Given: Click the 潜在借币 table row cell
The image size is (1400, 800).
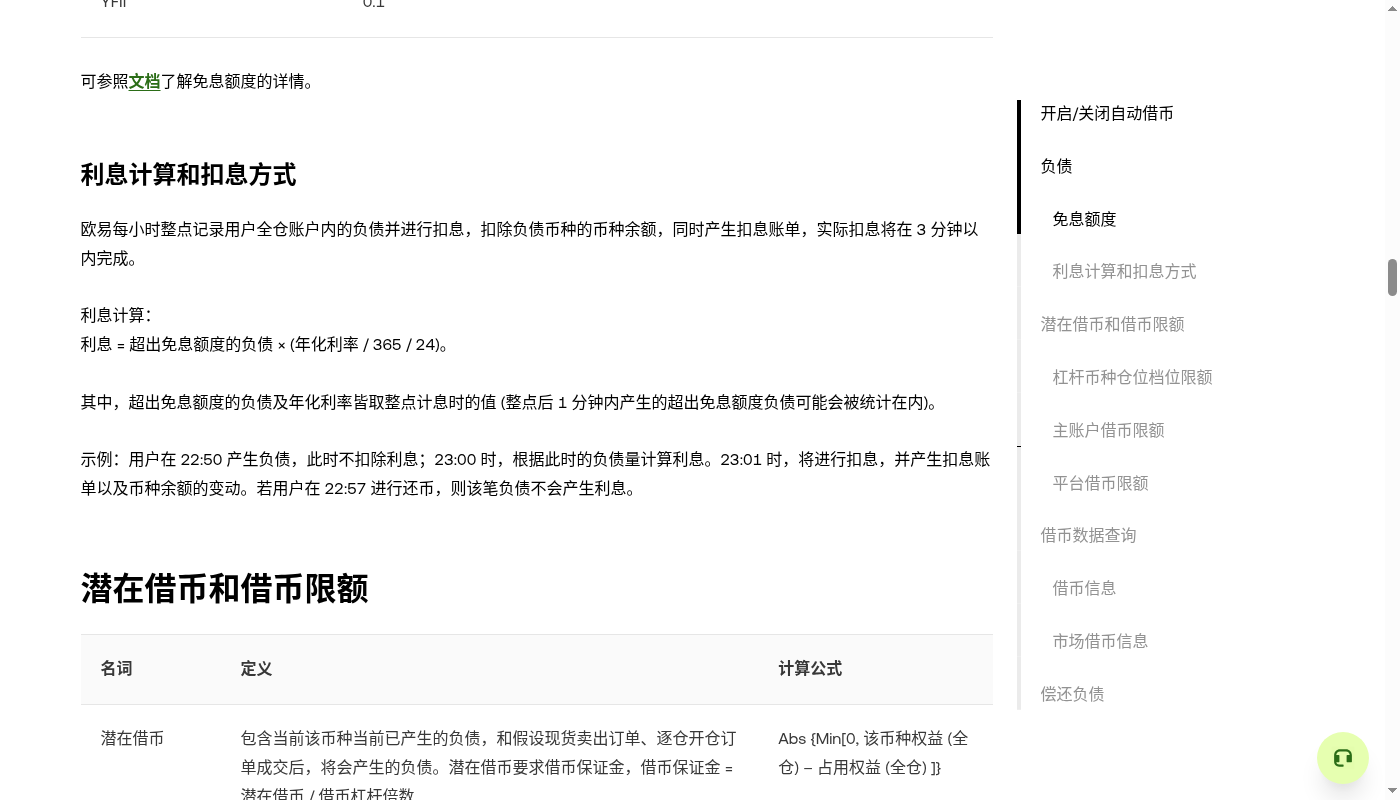Looking at the screenshot, I should [132, 739].
